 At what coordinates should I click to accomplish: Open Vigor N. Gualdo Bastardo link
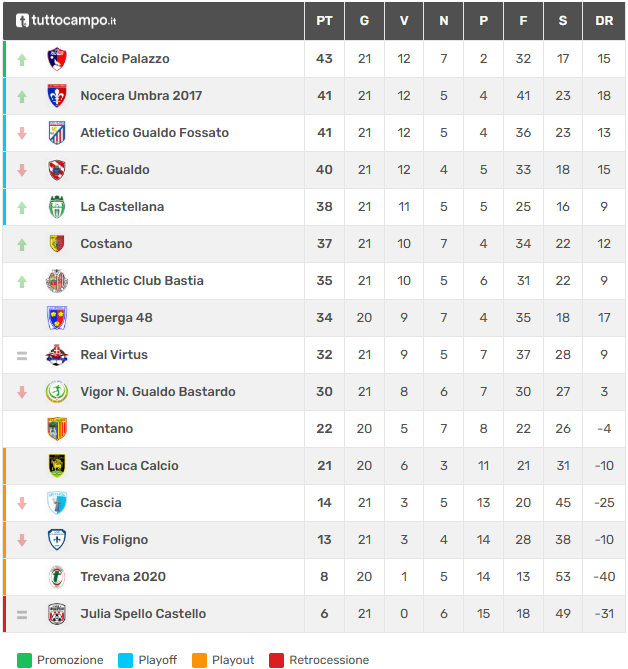158,392
